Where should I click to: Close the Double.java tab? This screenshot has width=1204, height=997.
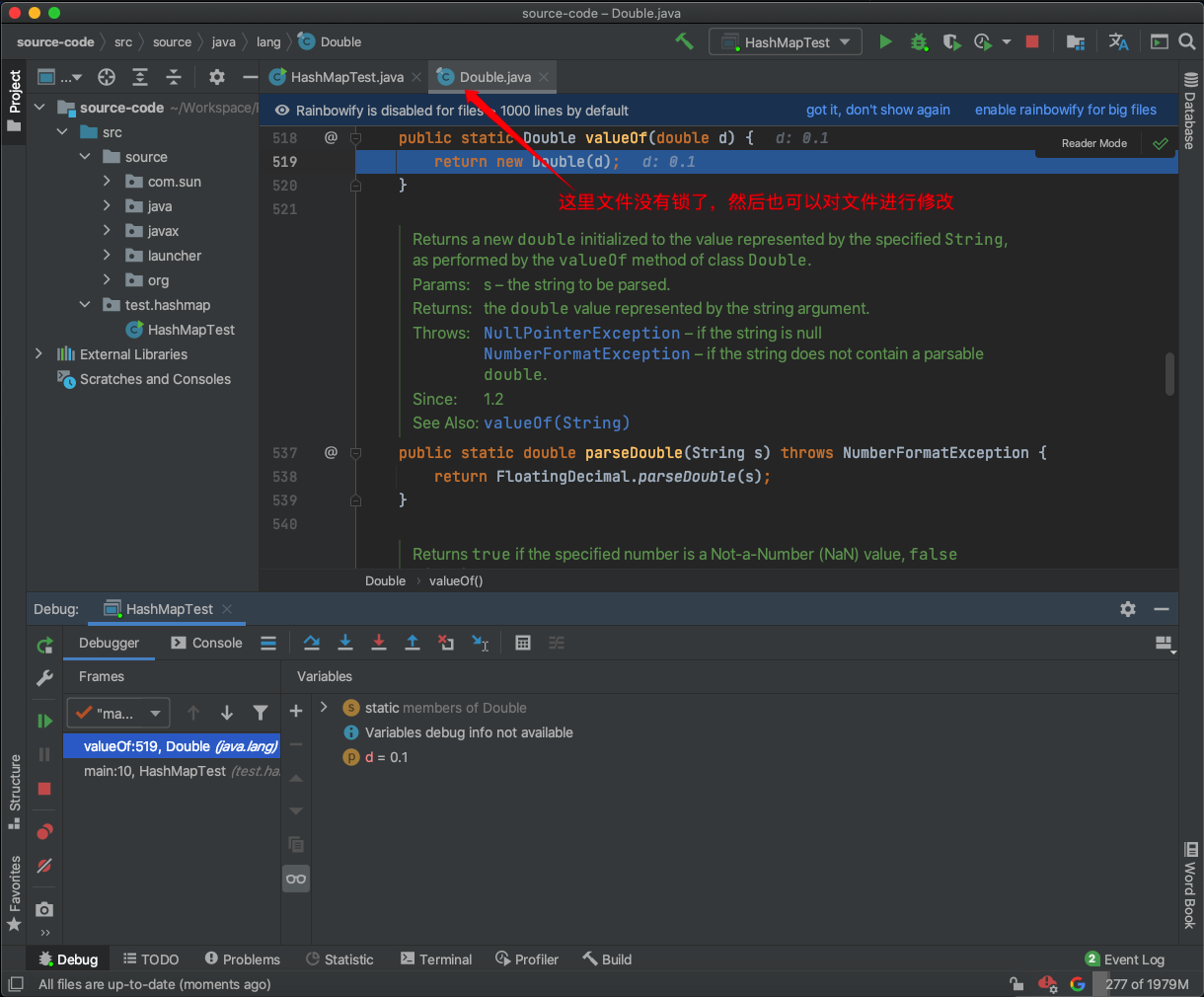pyautogui.click(x=544, y=77)
